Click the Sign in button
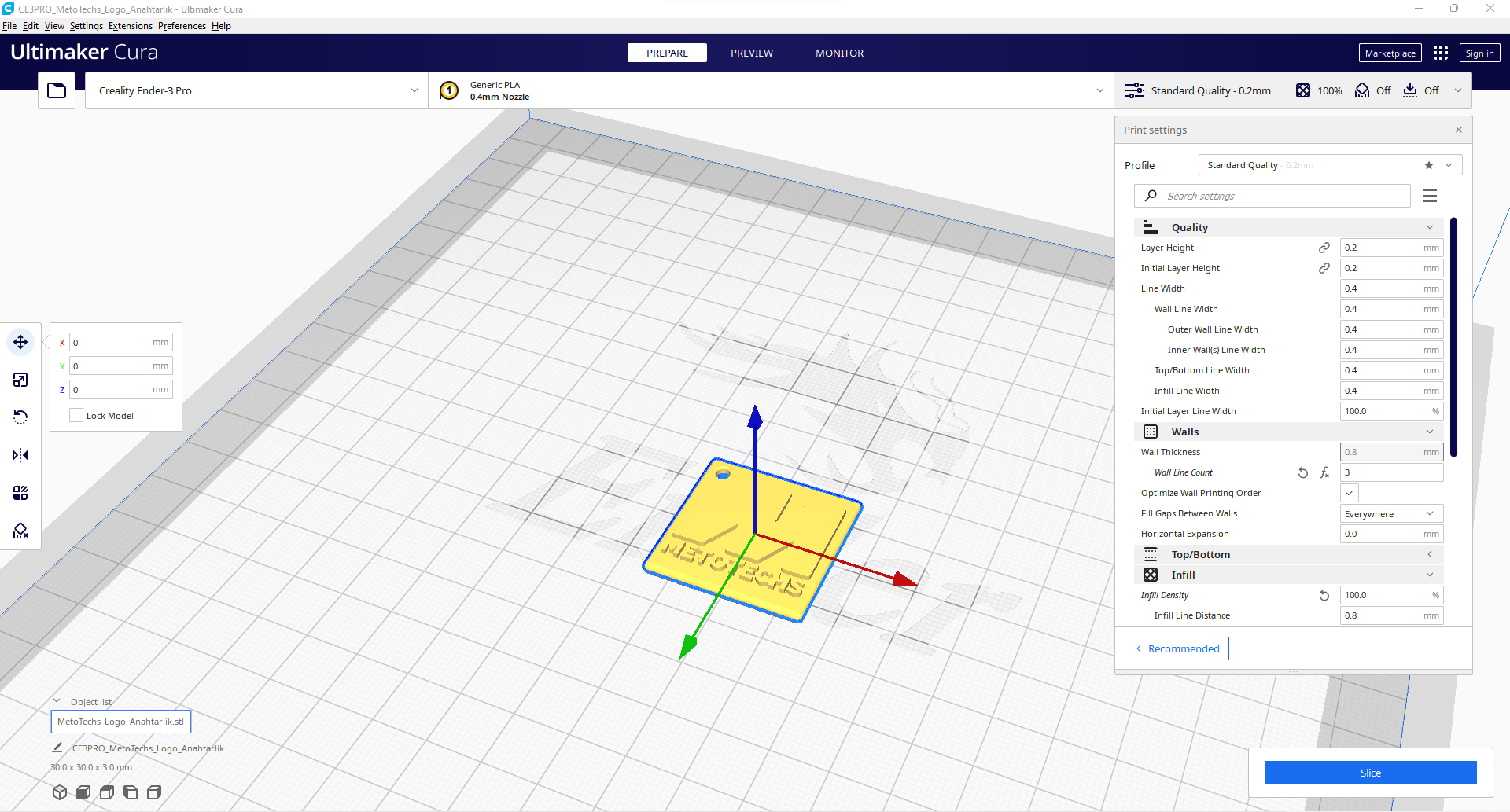The width and height of the screenshot is (1510, 812). click(x=1479, y=53)
